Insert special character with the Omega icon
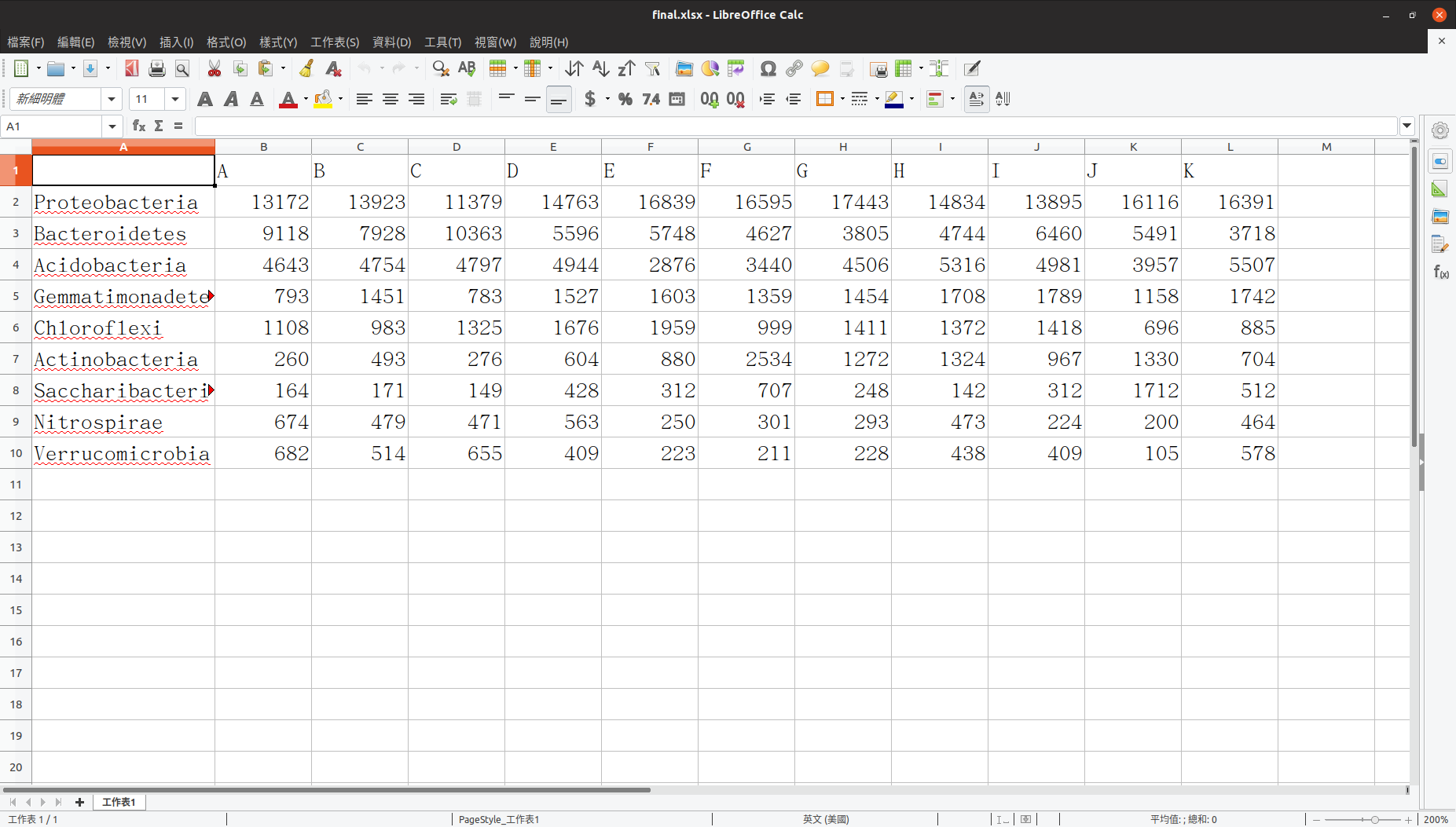 click(768, 69)
